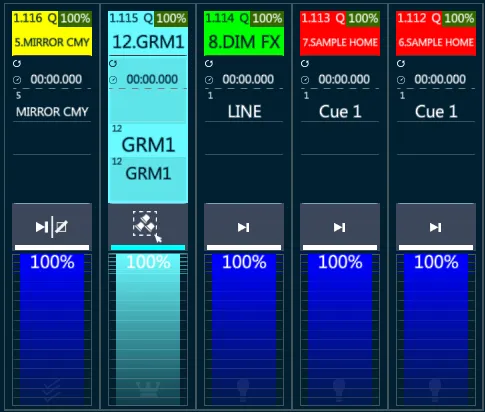Select the cyan 12.GRM1 executor header
This screenshot has width=485, height=412.
(x=148, y=33)
